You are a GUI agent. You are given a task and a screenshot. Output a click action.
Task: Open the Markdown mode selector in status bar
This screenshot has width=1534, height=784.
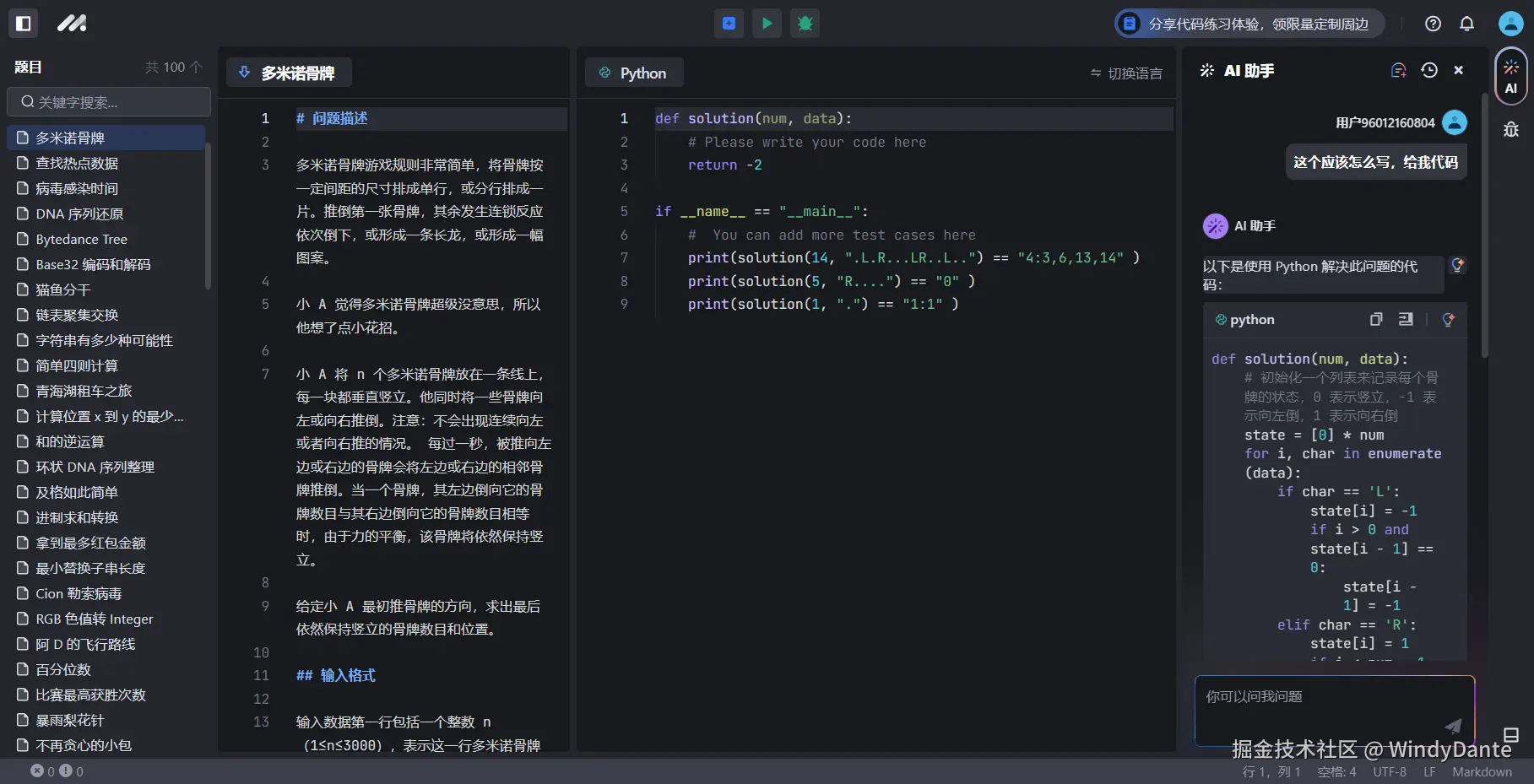pos(1481,770)
